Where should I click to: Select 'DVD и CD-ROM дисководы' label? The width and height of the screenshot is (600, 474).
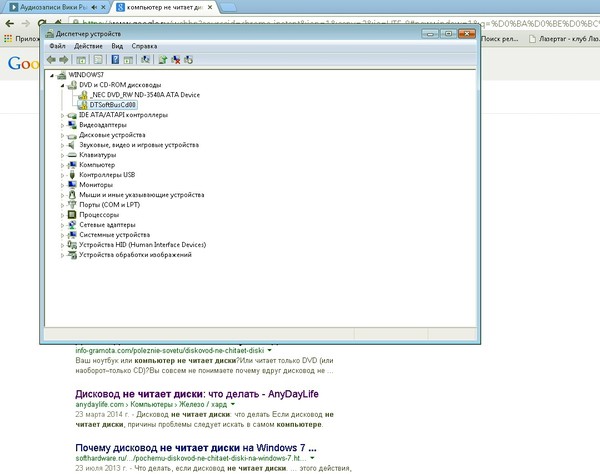120,85
